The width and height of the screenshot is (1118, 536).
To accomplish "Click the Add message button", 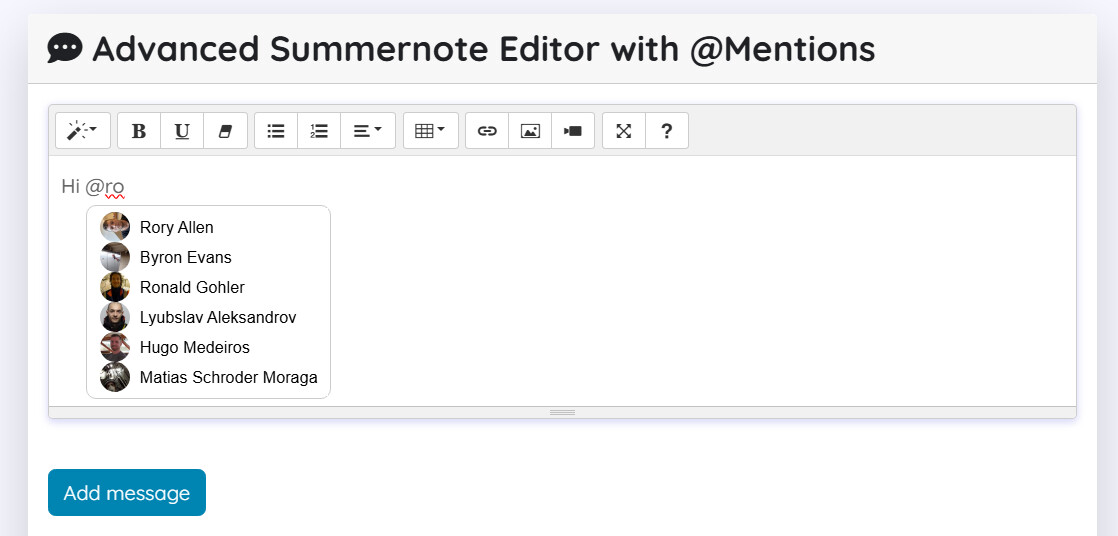I will [x=127, y=493].
